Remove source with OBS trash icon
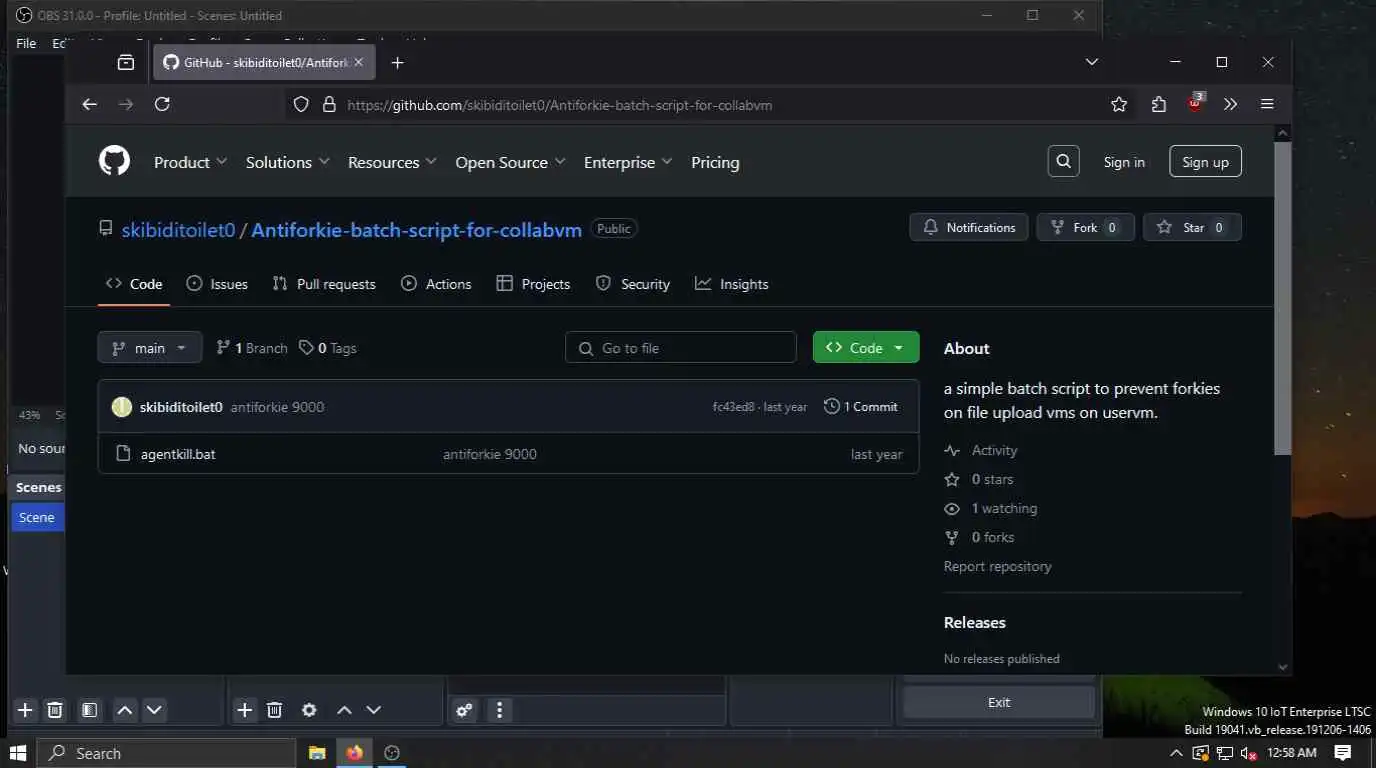 tap(274, 710)
